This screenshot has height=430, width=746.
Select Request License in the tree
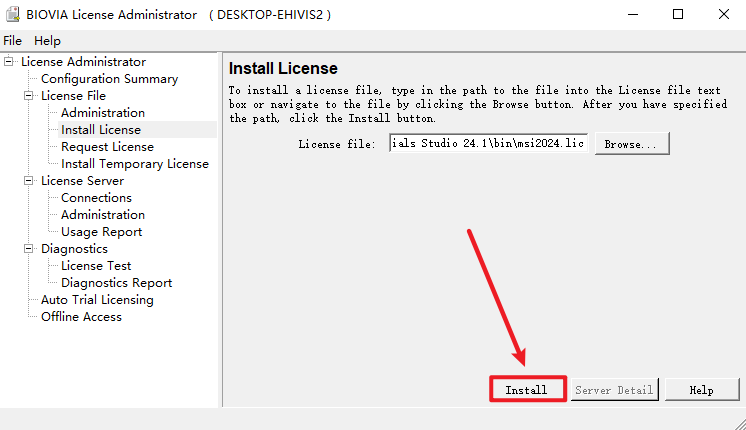point(107,147)
